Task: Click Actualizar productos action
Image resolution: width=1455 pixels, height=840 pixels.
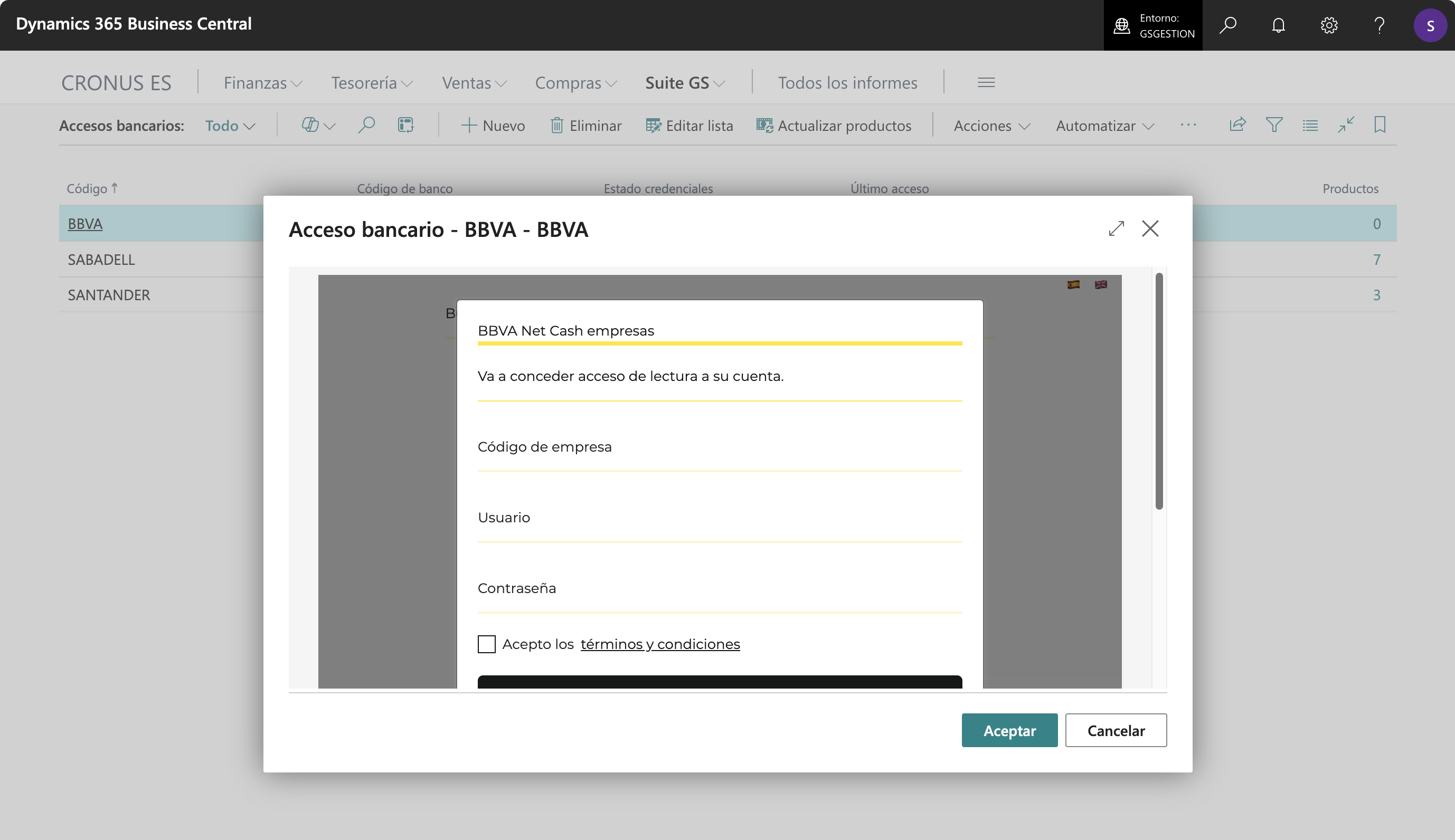Action: pos(834,125)
